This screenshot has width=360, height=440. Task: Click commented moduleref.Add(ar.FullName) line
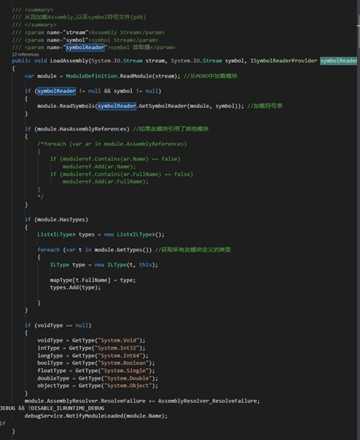coord(105,182)
